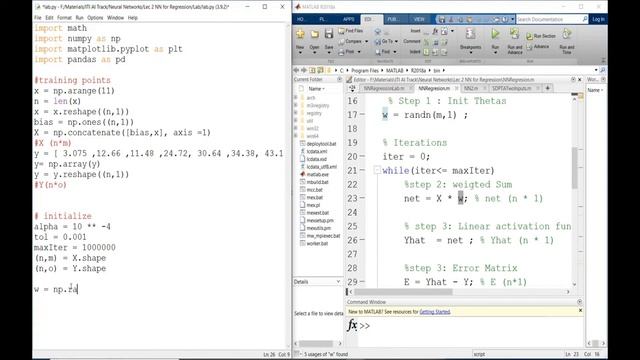Click the Browse for folder icon
The height and width of the screenshot is (360, 640).
pyautogui.click(x=321, y=70)
